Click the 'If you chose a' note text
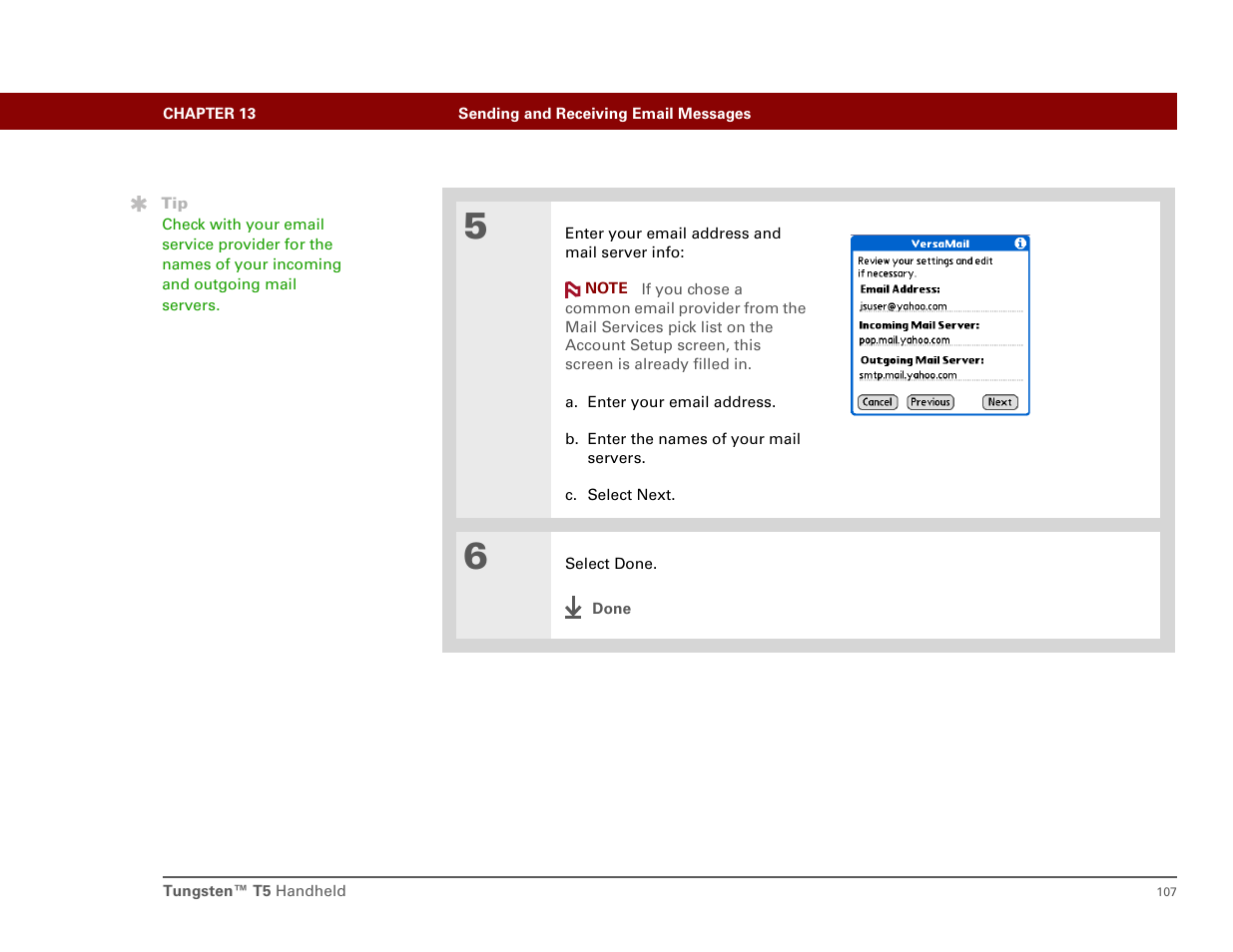 click(692, 289)
